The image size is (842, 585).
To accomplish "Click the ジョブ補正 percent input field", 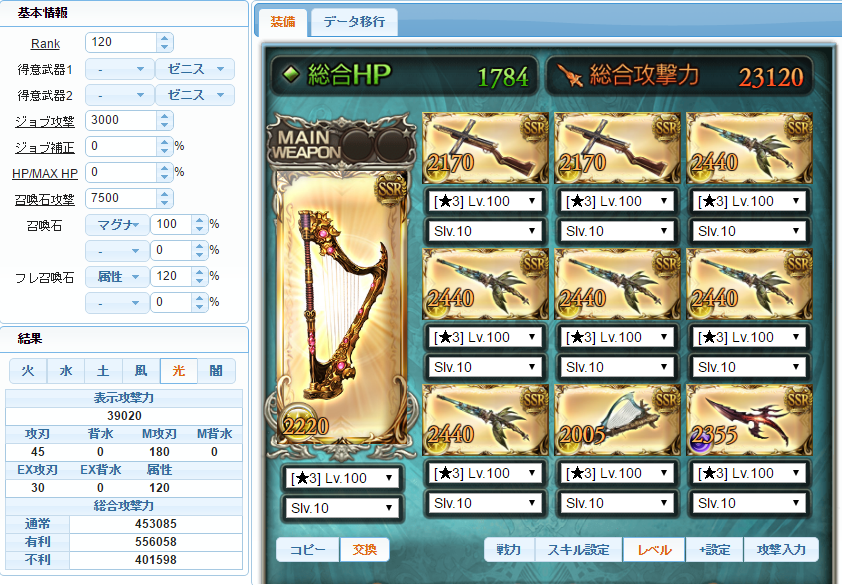I will (121, 146).
